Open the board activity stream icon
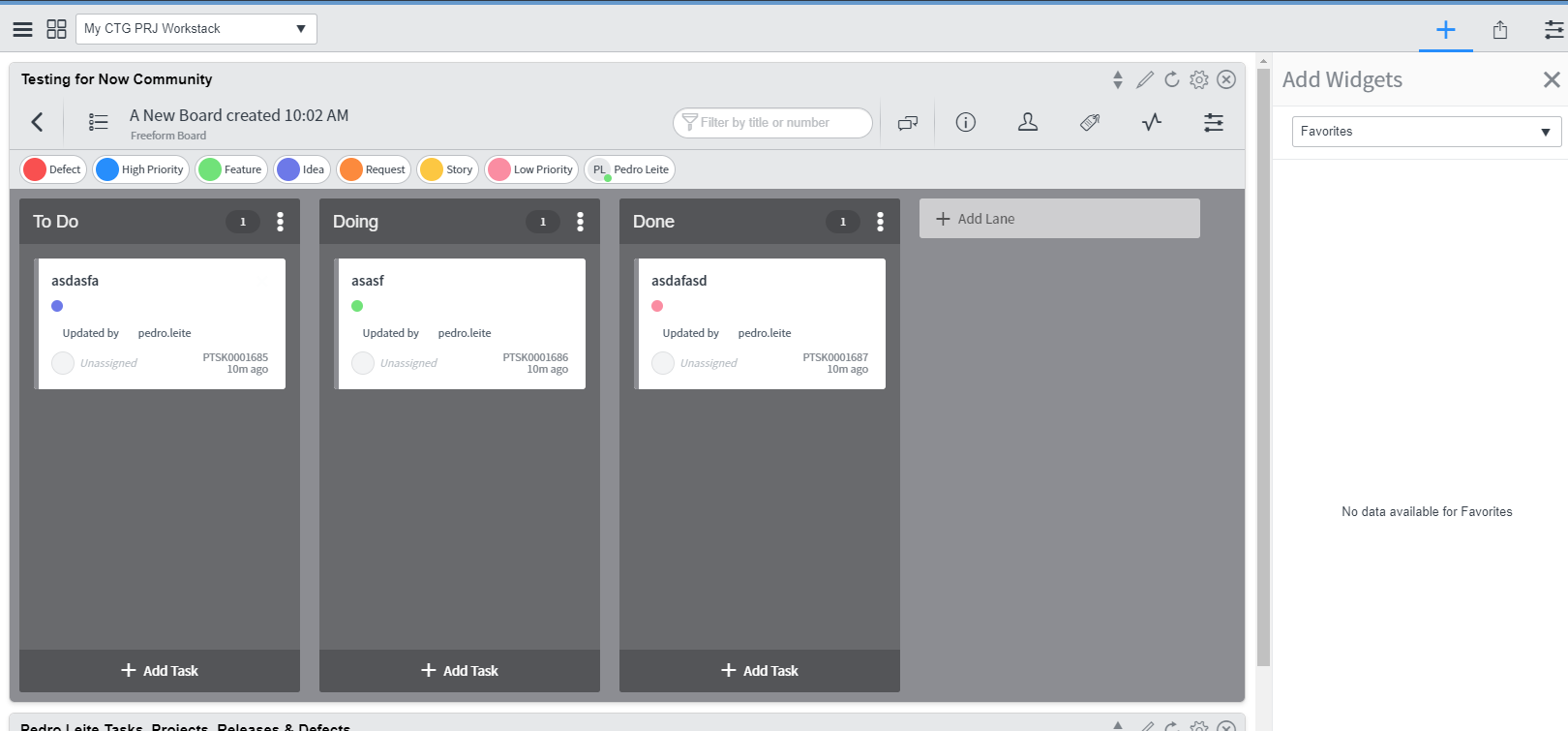Viewport: 1568px width, 731px height. (1152, 122)
